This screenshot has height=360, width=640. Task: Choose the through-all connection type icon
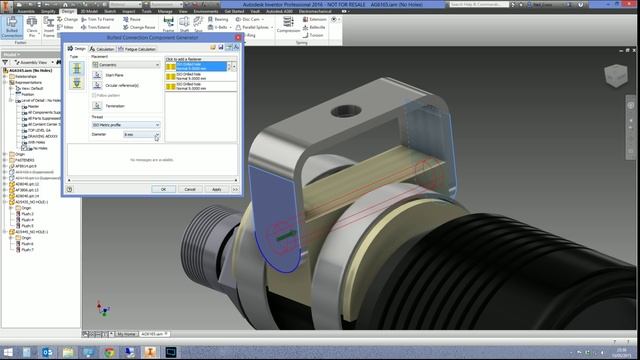[x=77, y=68]
